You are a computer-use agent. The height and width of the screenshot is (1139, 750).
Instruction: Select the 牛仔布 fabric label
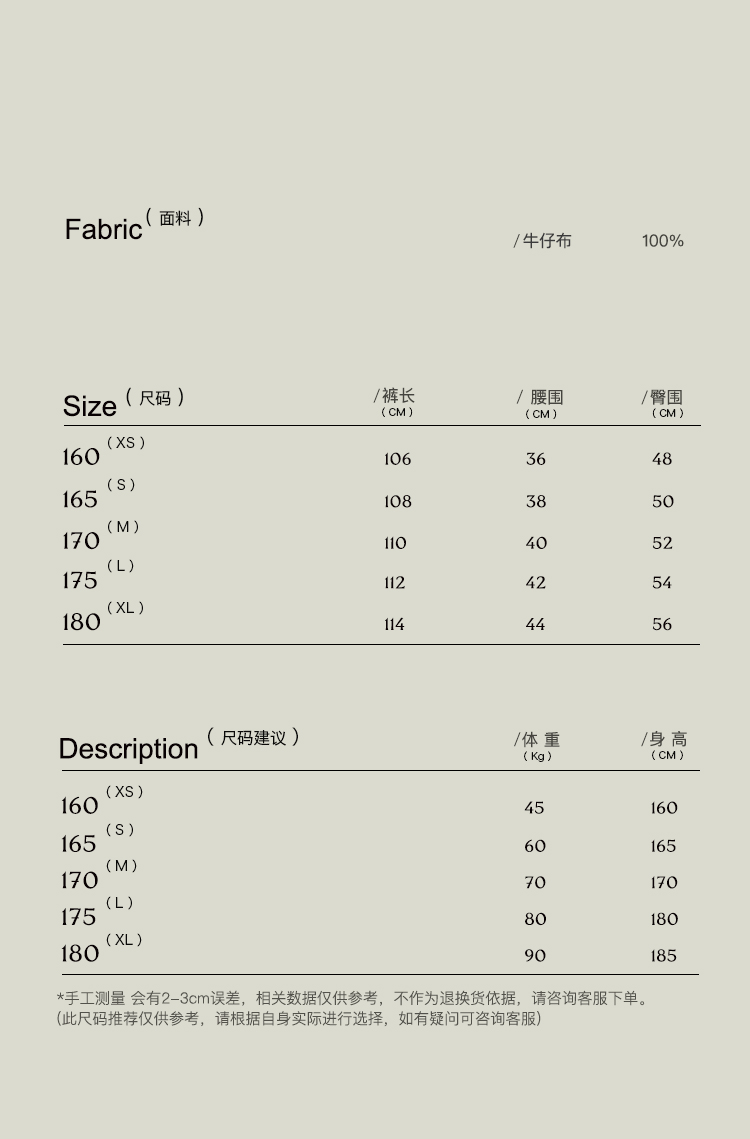tap(546, 241)
